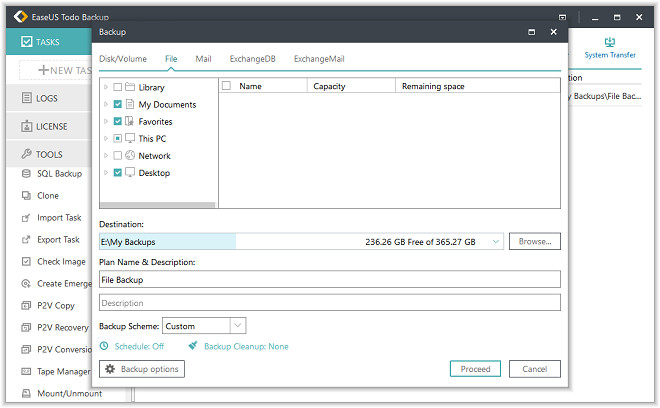Click the Logs list icon
The width and height of the screenshot is (660, 408).
pos(27,98)
